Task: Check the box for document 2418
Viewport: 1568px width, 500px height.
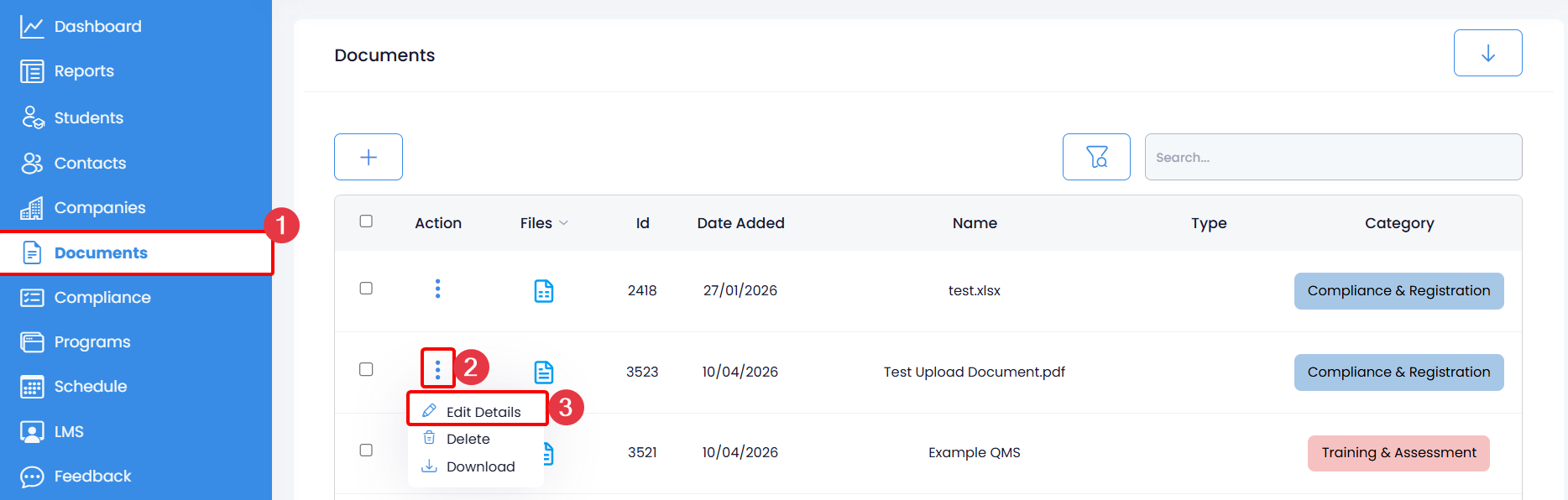Action: [x=366, y=289]
